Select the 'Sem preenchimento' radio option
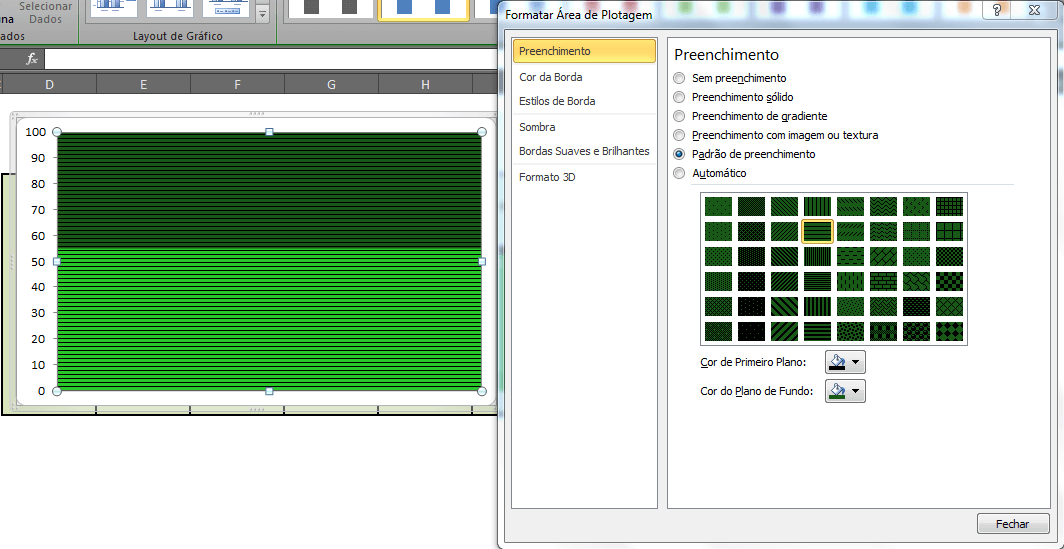This screenshot has height=549, width=1064. coord(680,78)
